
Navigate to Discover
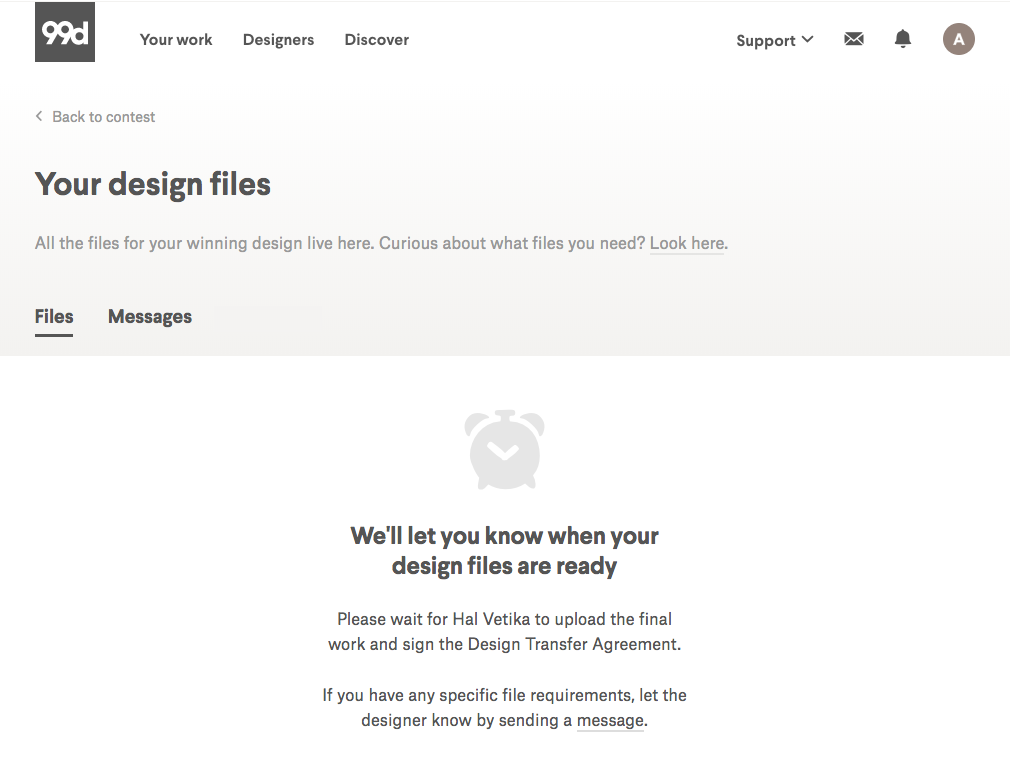click(x=376, y=40)
